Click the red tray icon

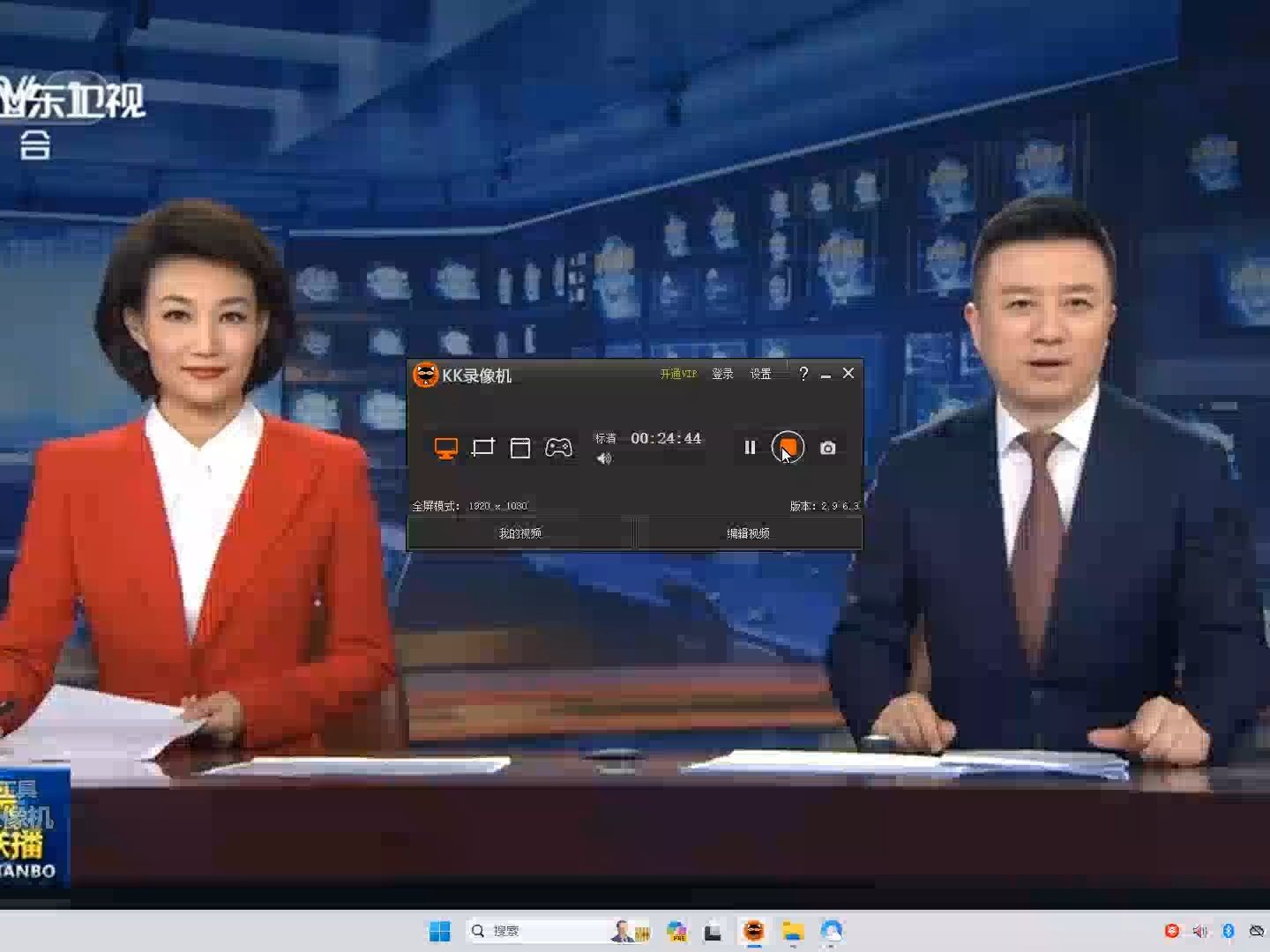pos(1172,931)
